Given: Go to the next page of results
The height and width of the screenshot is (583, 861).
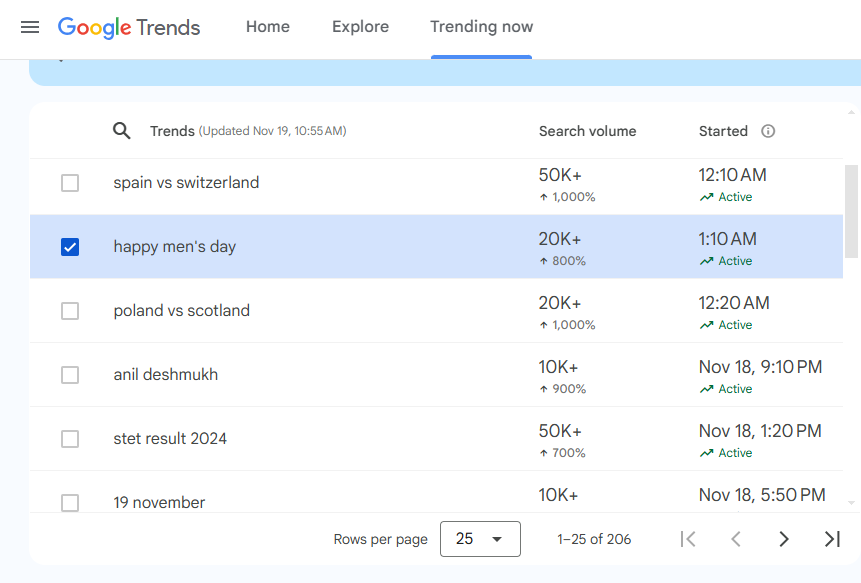Looking at the screenshot, I should (x=784, y=539).
